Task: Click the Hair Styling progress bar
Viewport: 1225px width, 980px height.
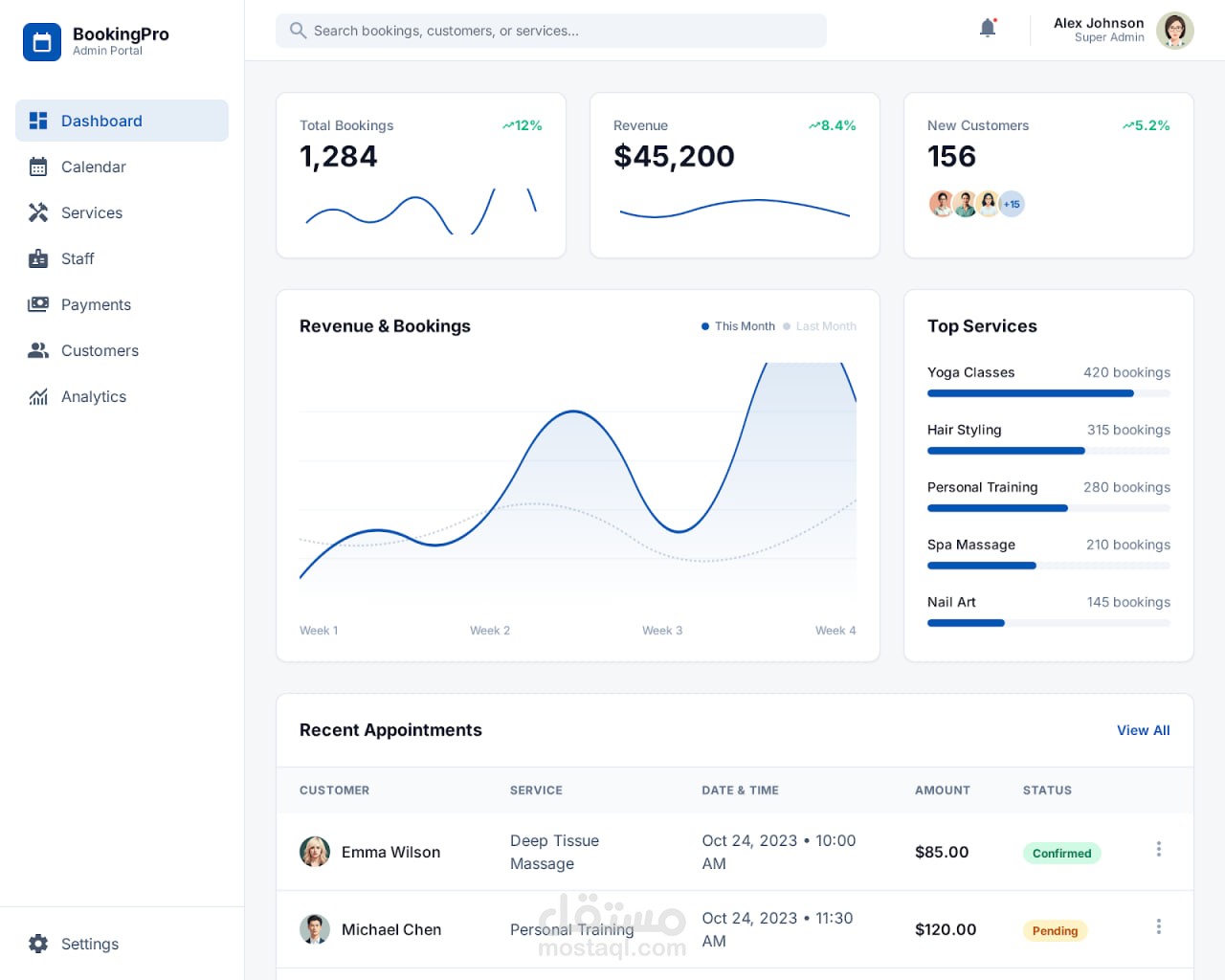Action: pyautogui.click(x=1049, y=451)
